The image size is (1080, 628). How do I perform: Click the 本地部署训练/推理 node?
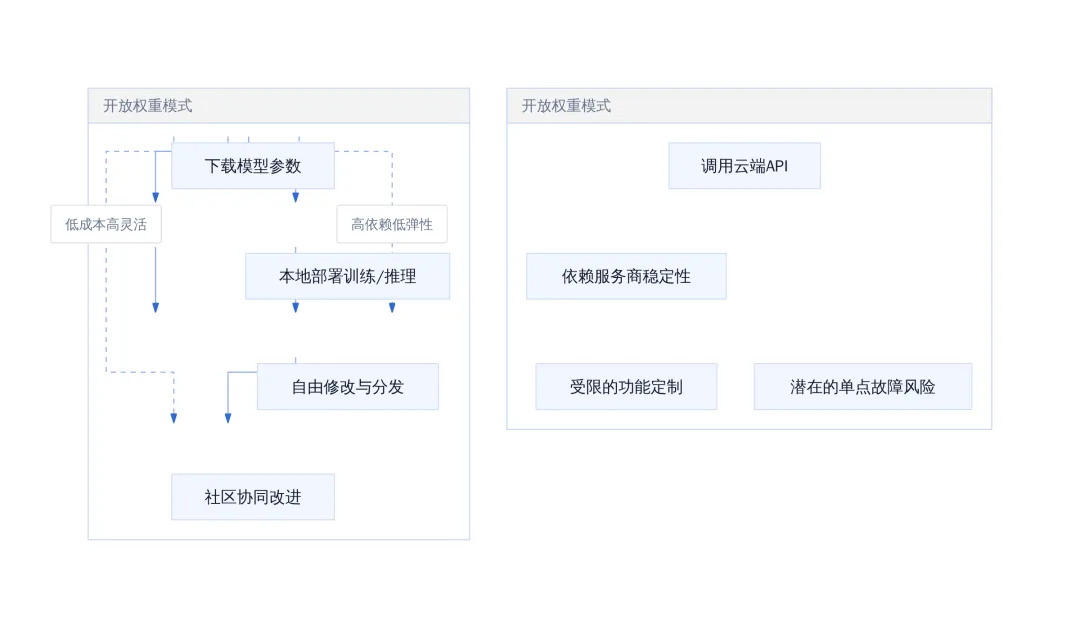pos(347,276)
